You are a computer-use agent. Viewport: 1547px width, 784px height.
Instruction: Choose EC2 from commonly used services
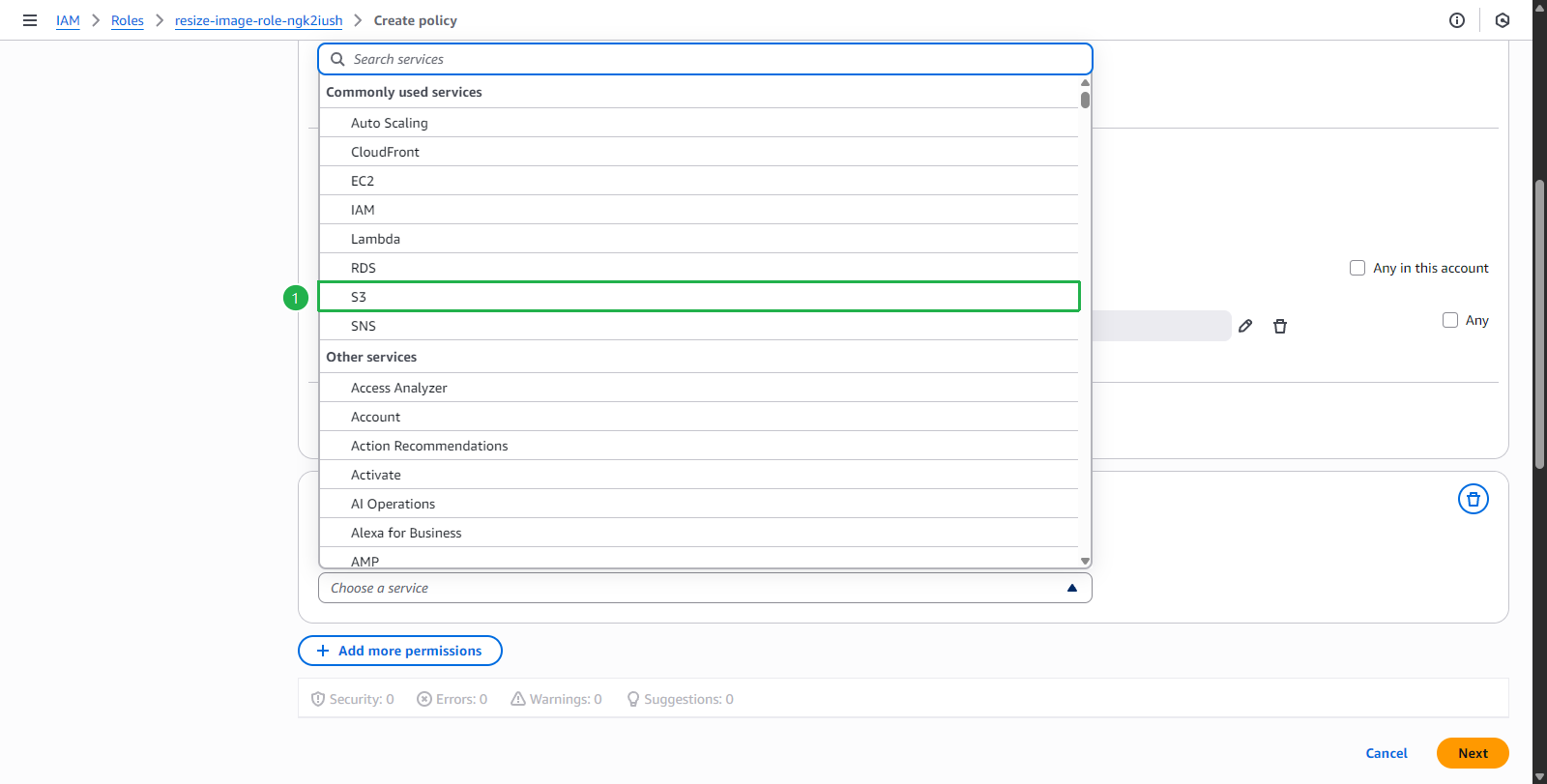[699, 181]
